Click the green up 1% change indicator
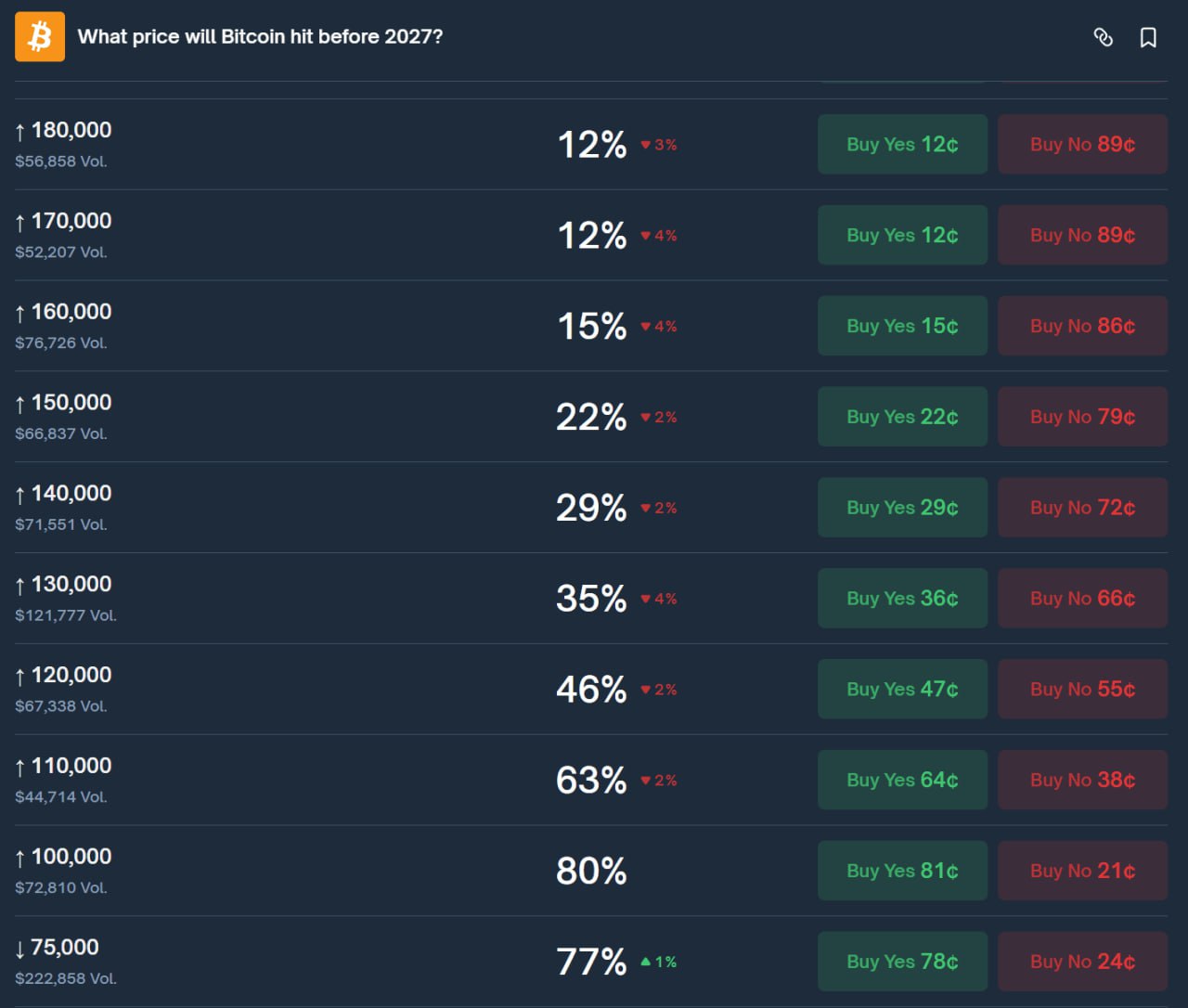 tap(659, 963)
